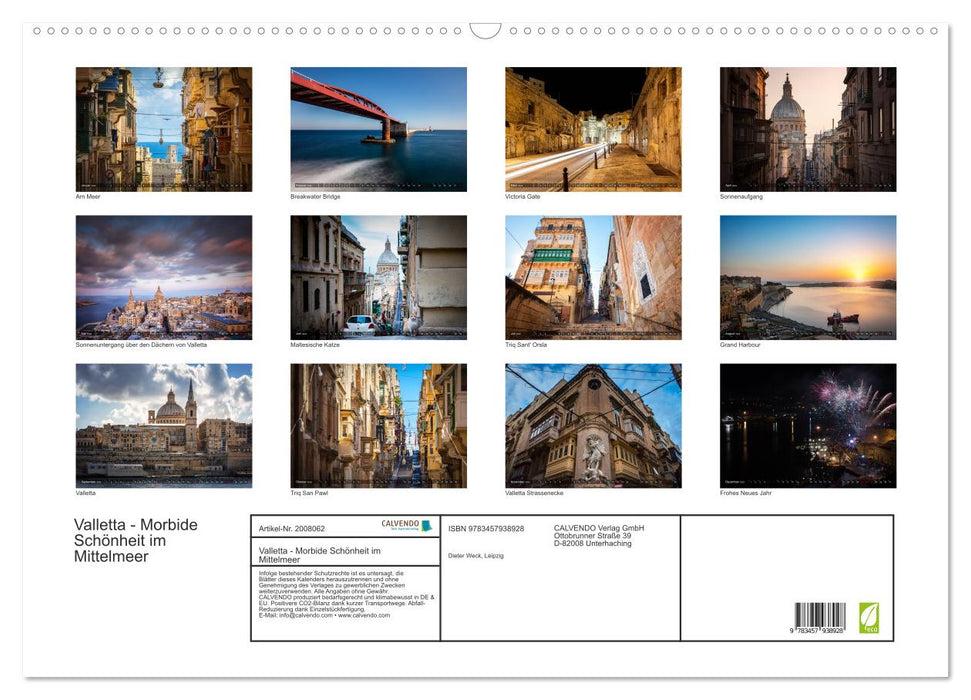Select the 'Maltesische Katze' street photo
The width and height of the screenshot is (971, 700).
point(378,277)
